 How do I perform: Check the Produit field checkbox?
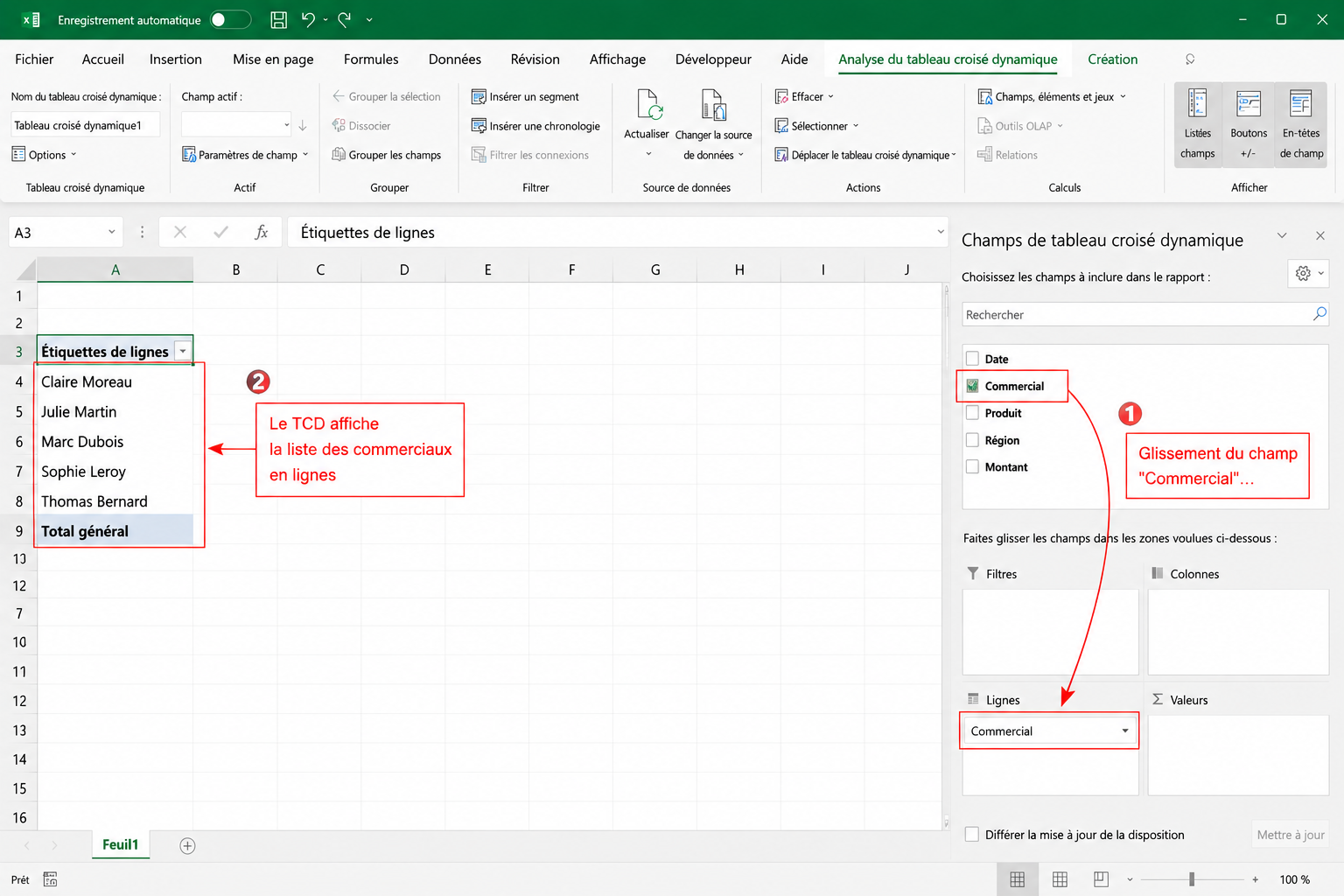[x=972, y=413]
